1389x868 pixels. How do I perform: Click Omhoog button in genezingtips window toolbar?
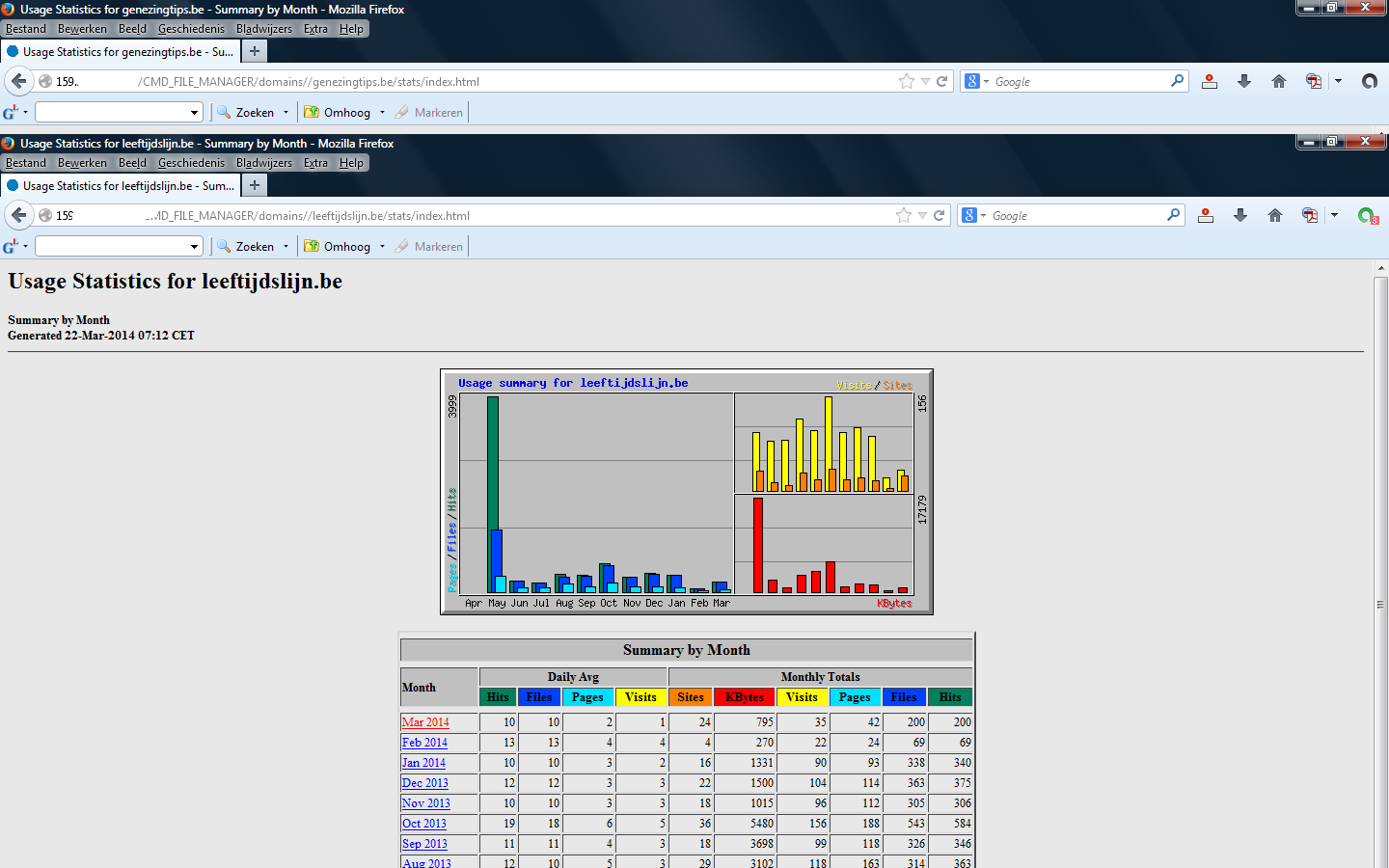tap(338, 113)
